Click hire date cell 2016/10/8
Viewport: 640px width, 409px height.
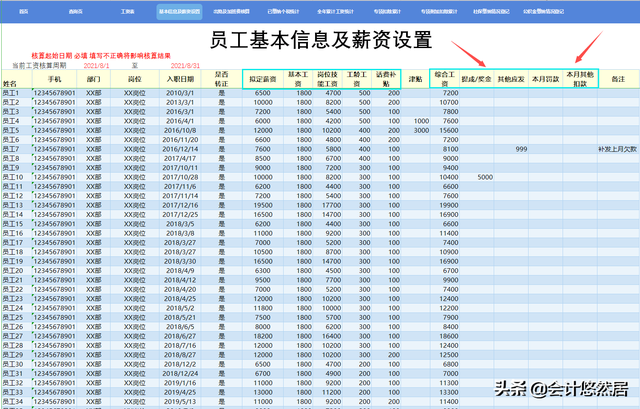pyautogui.click(x=180, y=130)
